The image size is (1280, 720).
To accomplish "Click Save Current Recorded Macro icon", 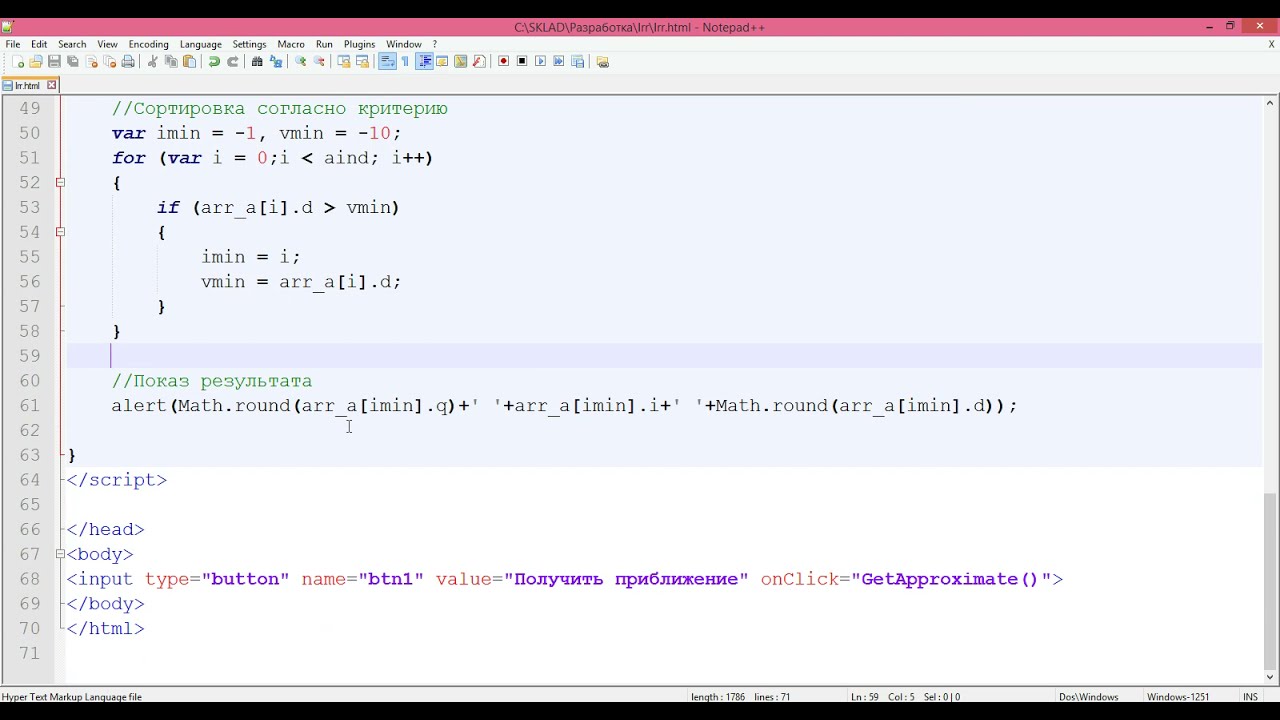I will pos(577,61).
